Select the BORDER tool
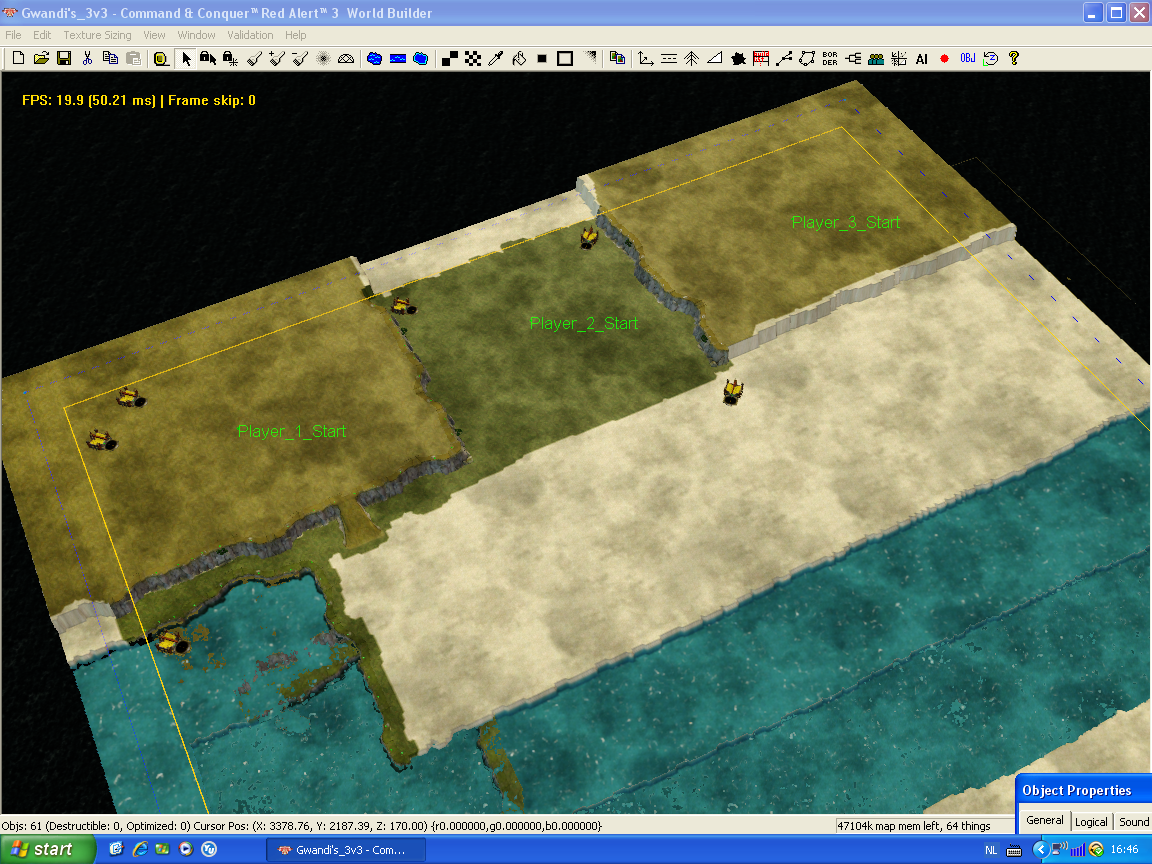Image resolution: width=1152 pixels, height=864 pixels. [830, 58]
